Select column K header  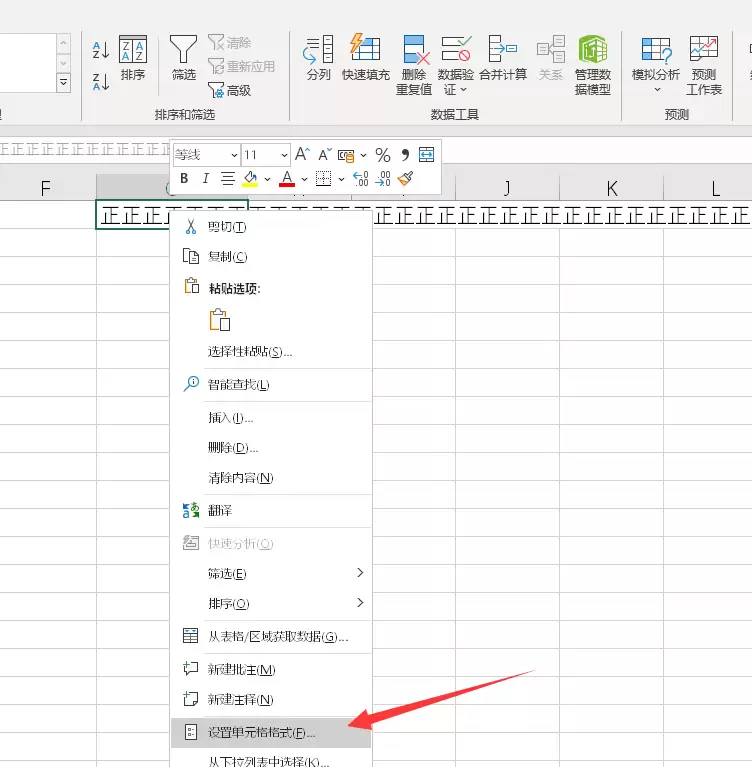click(612, 188)
